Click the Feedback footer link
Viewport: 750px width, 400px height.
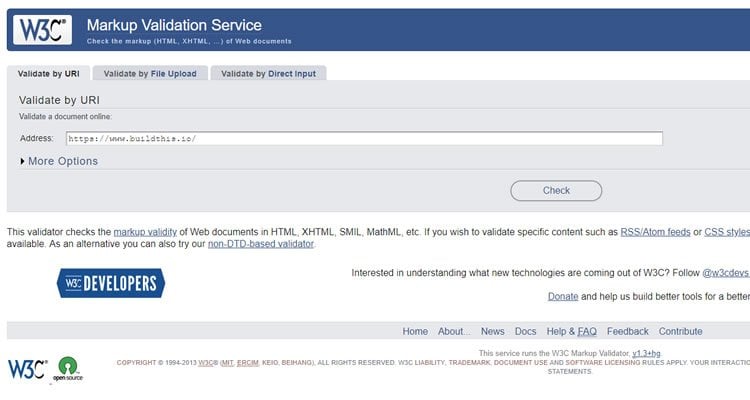coord(627,331)
